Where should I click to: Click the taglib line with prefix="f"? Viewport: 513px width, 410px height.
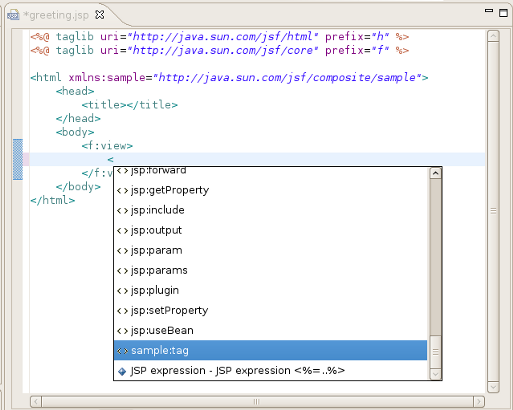[219, 50]
